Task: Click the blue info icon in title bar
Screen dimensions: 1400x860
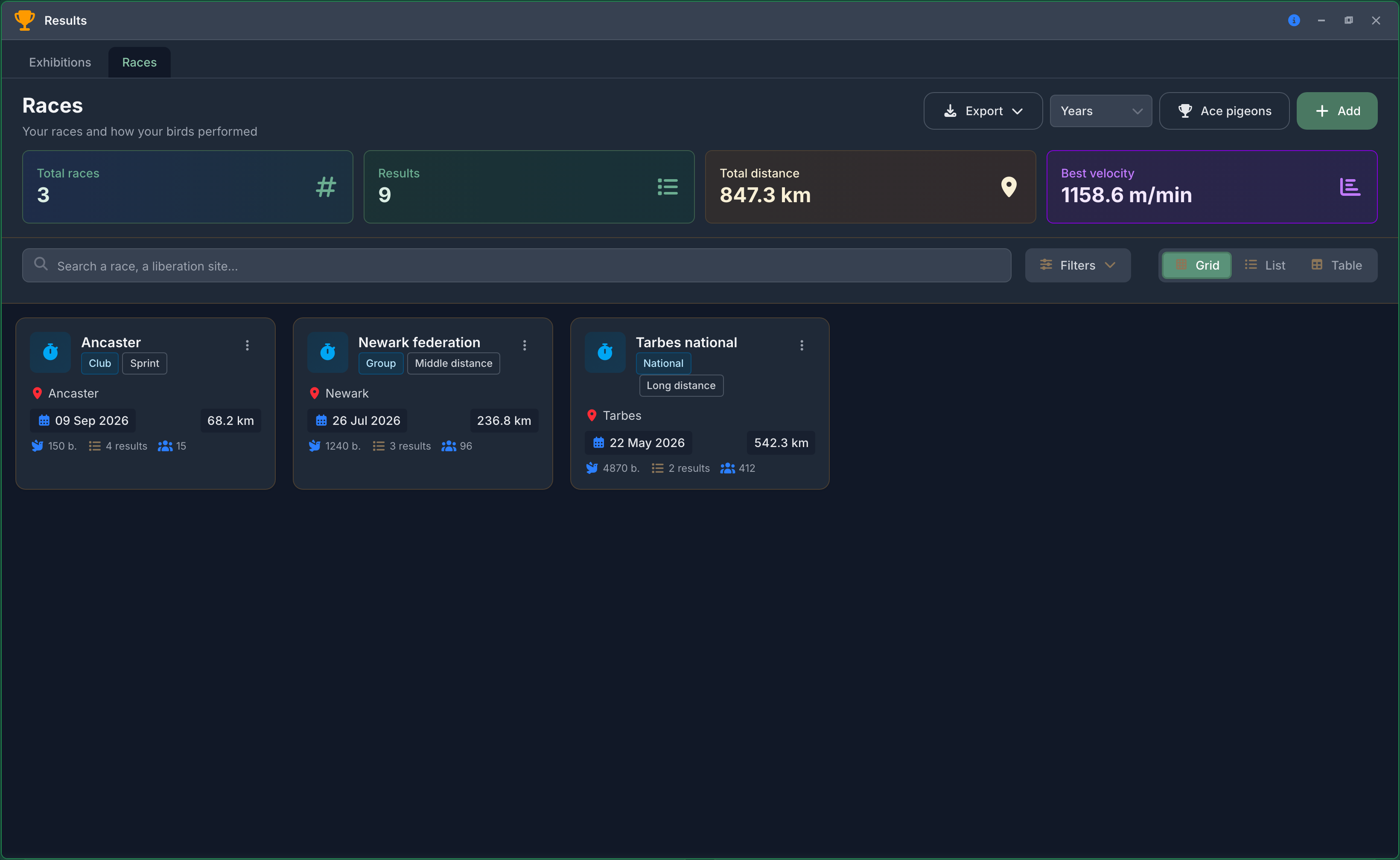Action: 1294,20
